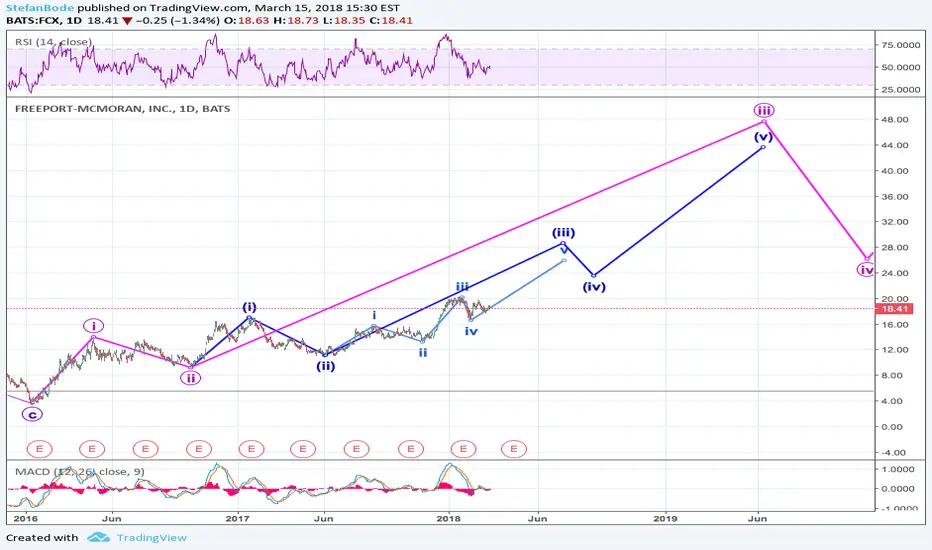
Task: Select the blue (iii) wave label
Action: coord(563,232)
